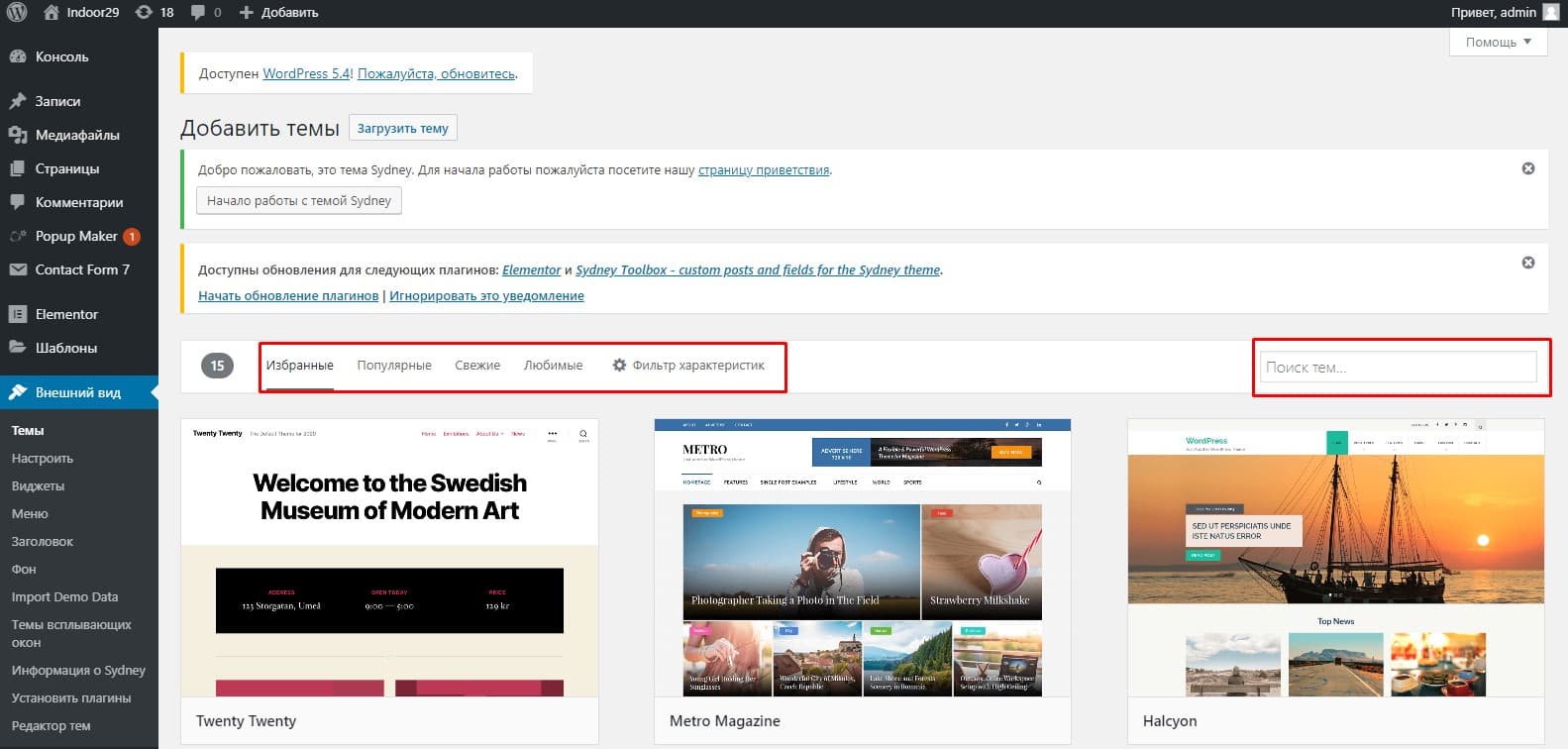Open Установить плагины submenu item
The width and height of the screenshot is (1568, 749).
click(71, 697)
